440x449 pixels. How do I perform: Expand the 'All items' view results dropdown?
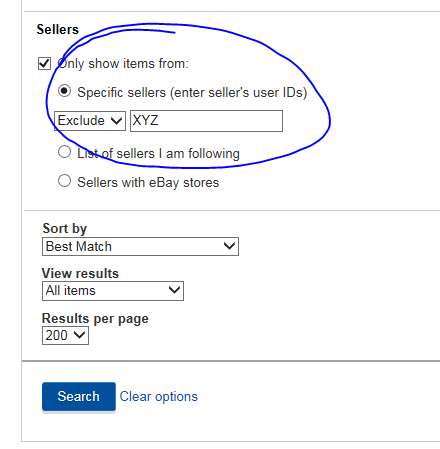pyautogui.click(x=113, y=291)
